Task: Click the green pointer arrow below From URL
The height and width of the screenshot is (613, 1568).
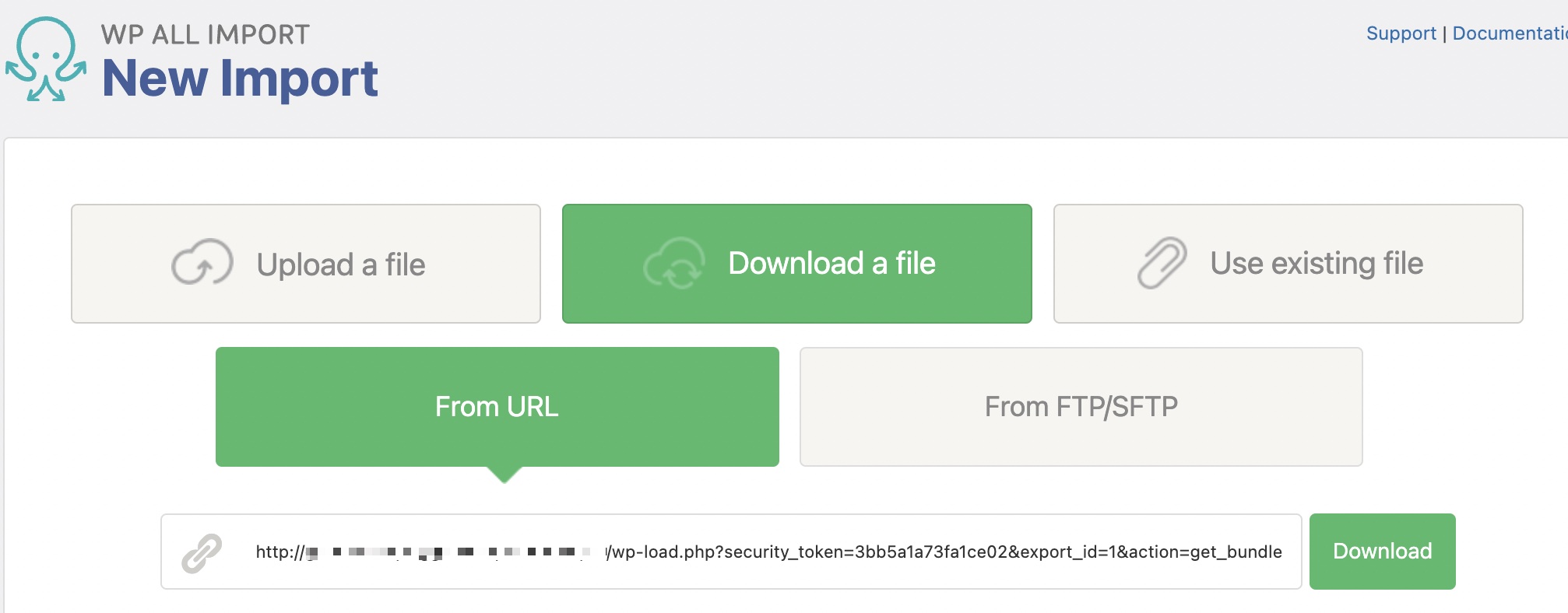Action: click(505, 475)
